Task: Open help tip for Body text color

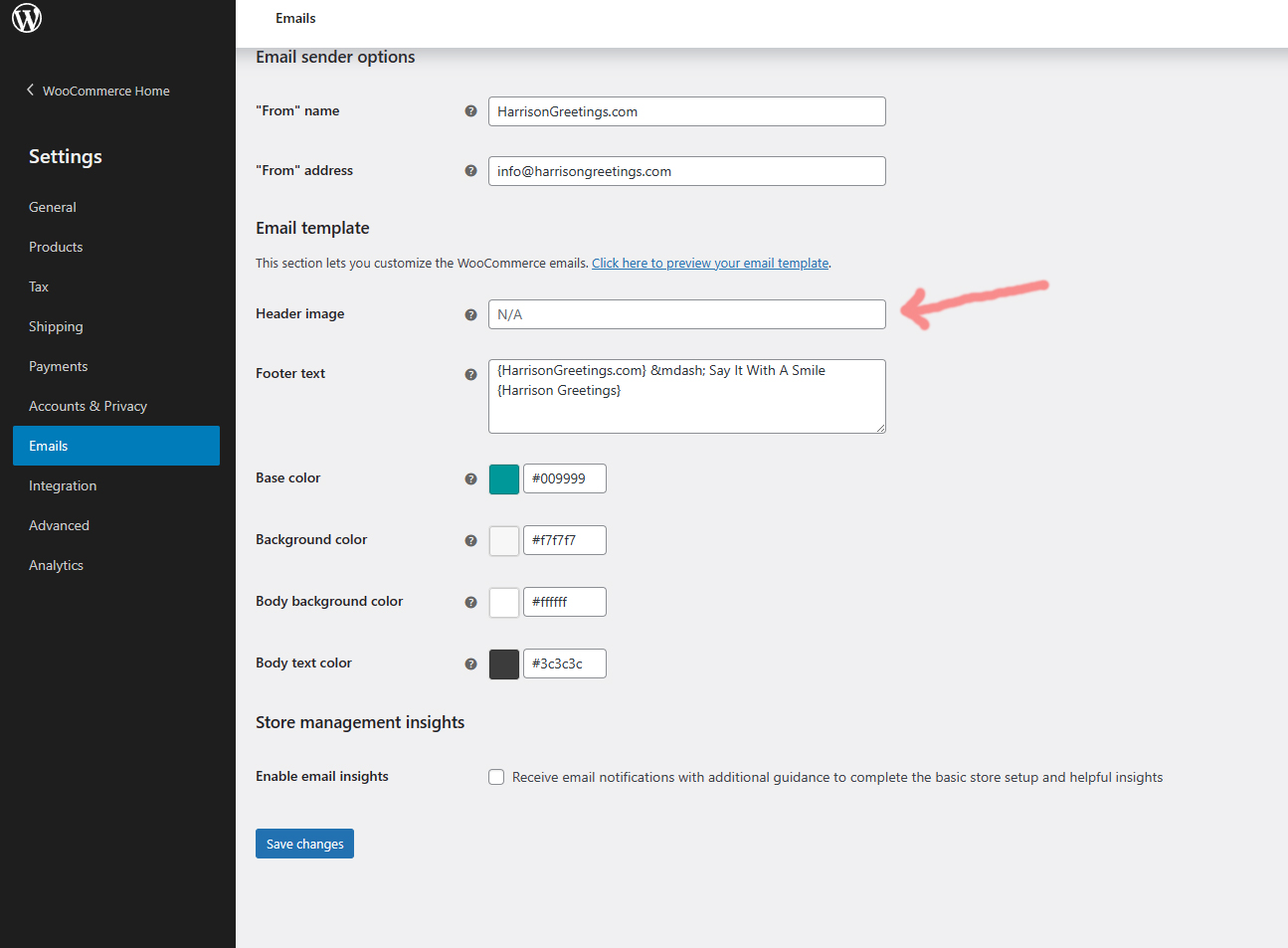Action: point(470,664)
